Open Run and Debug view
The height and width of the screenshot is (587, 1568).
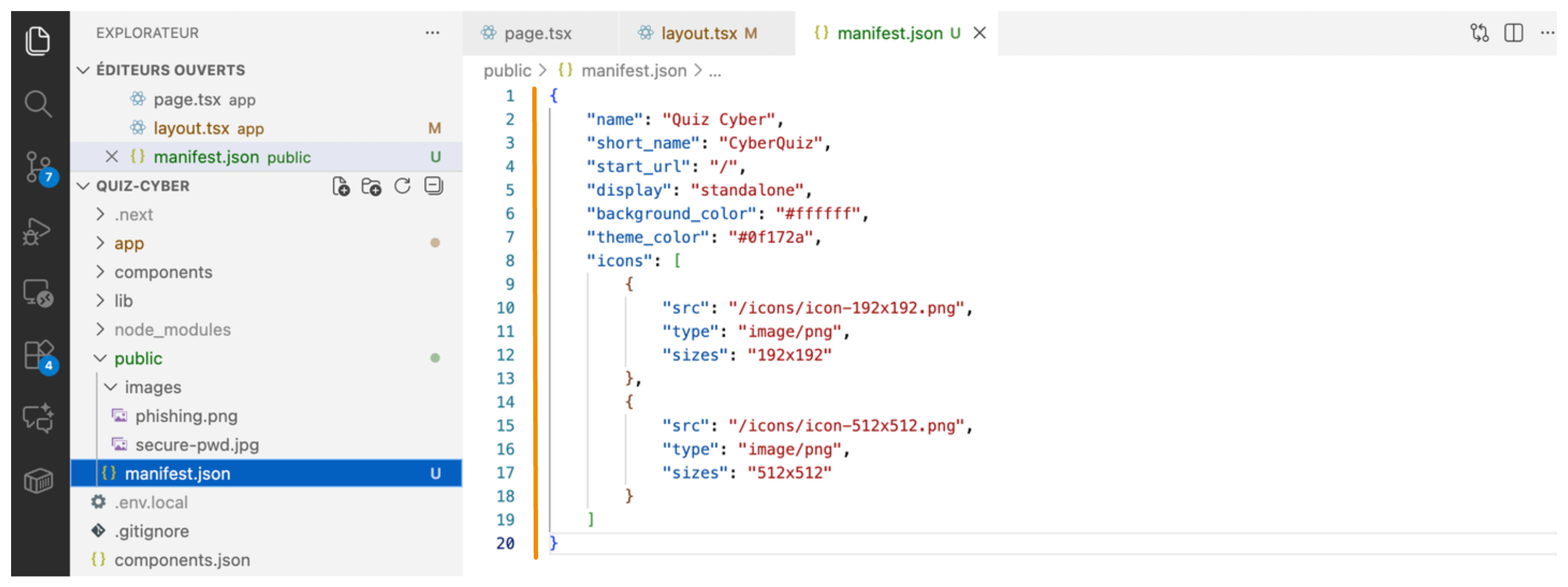(x=38, y=231)
